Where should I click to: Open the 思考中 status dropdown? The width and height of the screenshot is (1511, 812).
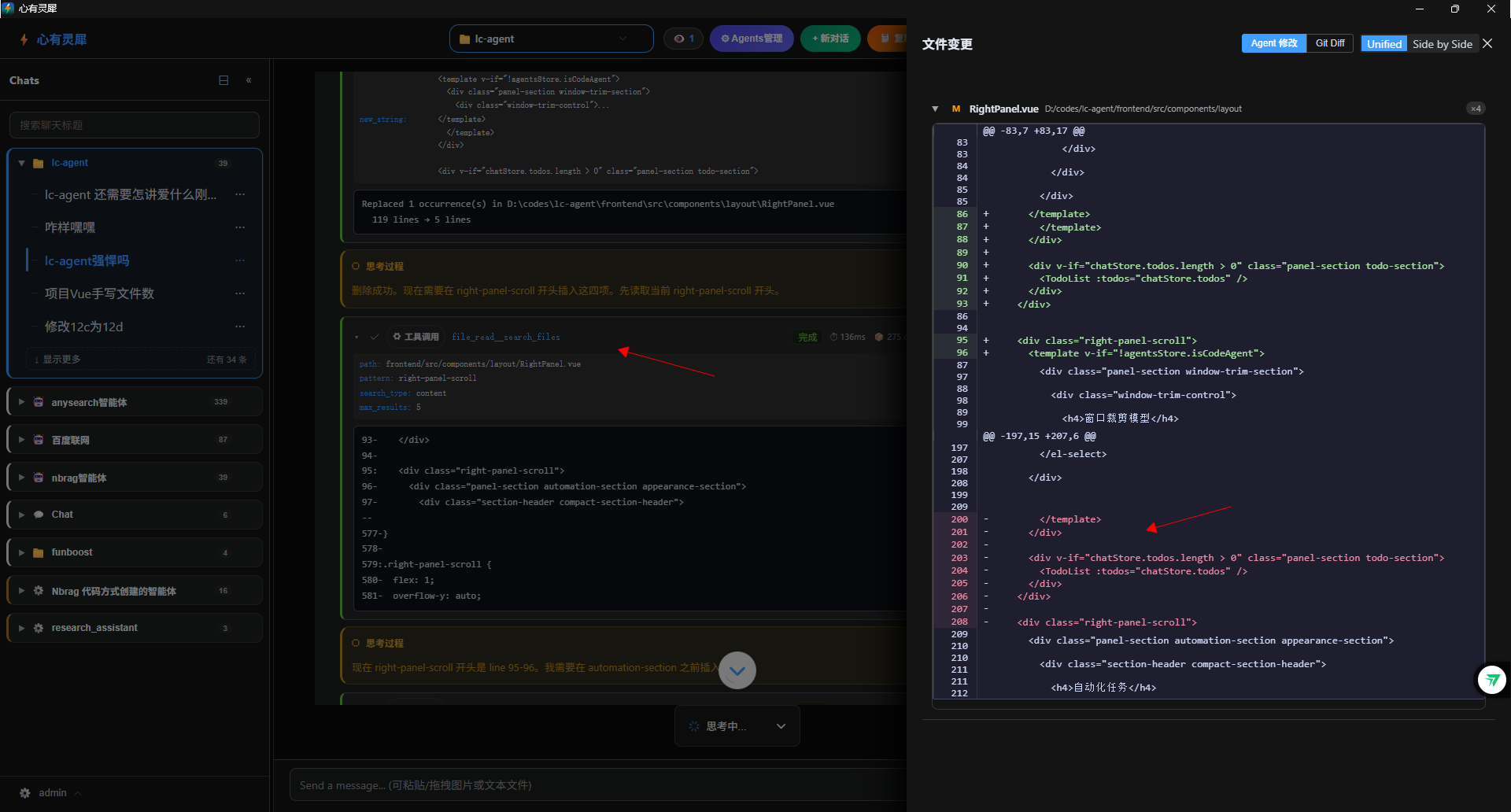(x=737, y=726)
